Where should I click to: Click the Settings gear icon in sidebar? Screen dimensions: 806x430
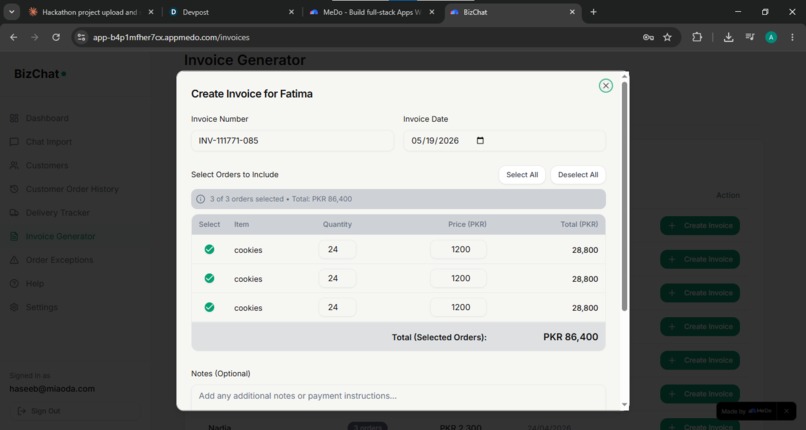(x=14, y=307)
